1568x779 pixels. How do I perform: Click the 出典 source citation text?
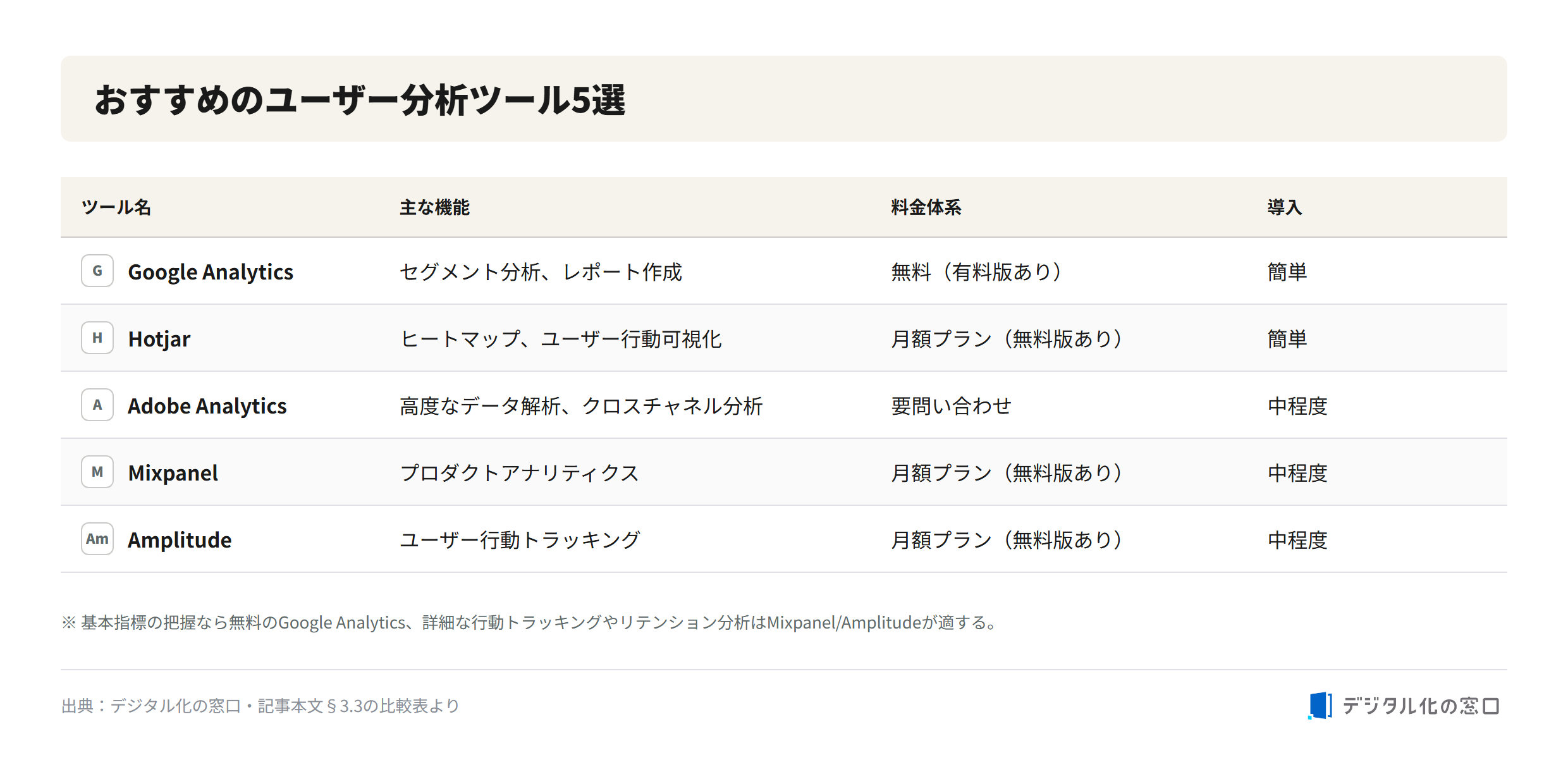point(260,706)
